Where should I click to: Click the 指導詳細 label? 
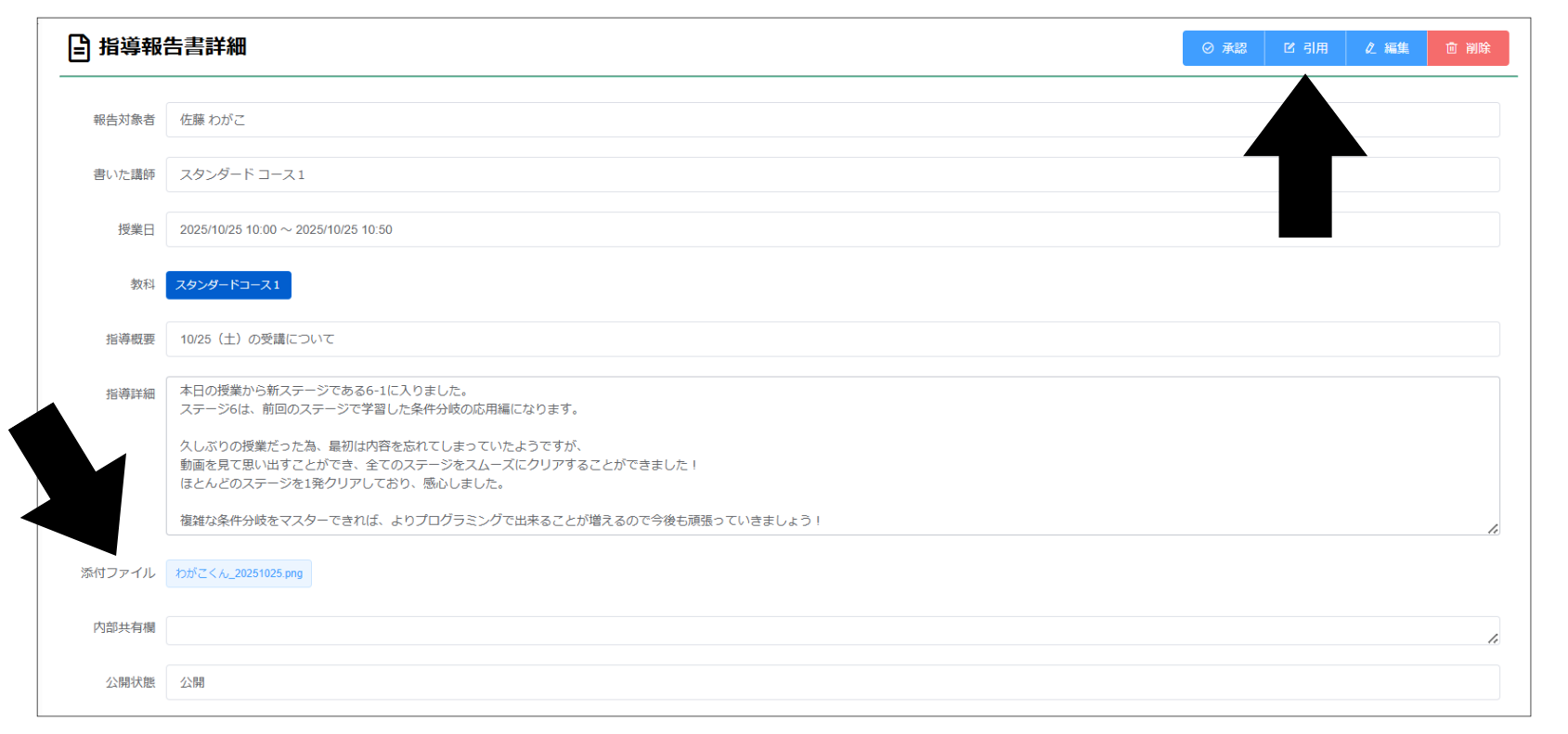tap(130, 394)
